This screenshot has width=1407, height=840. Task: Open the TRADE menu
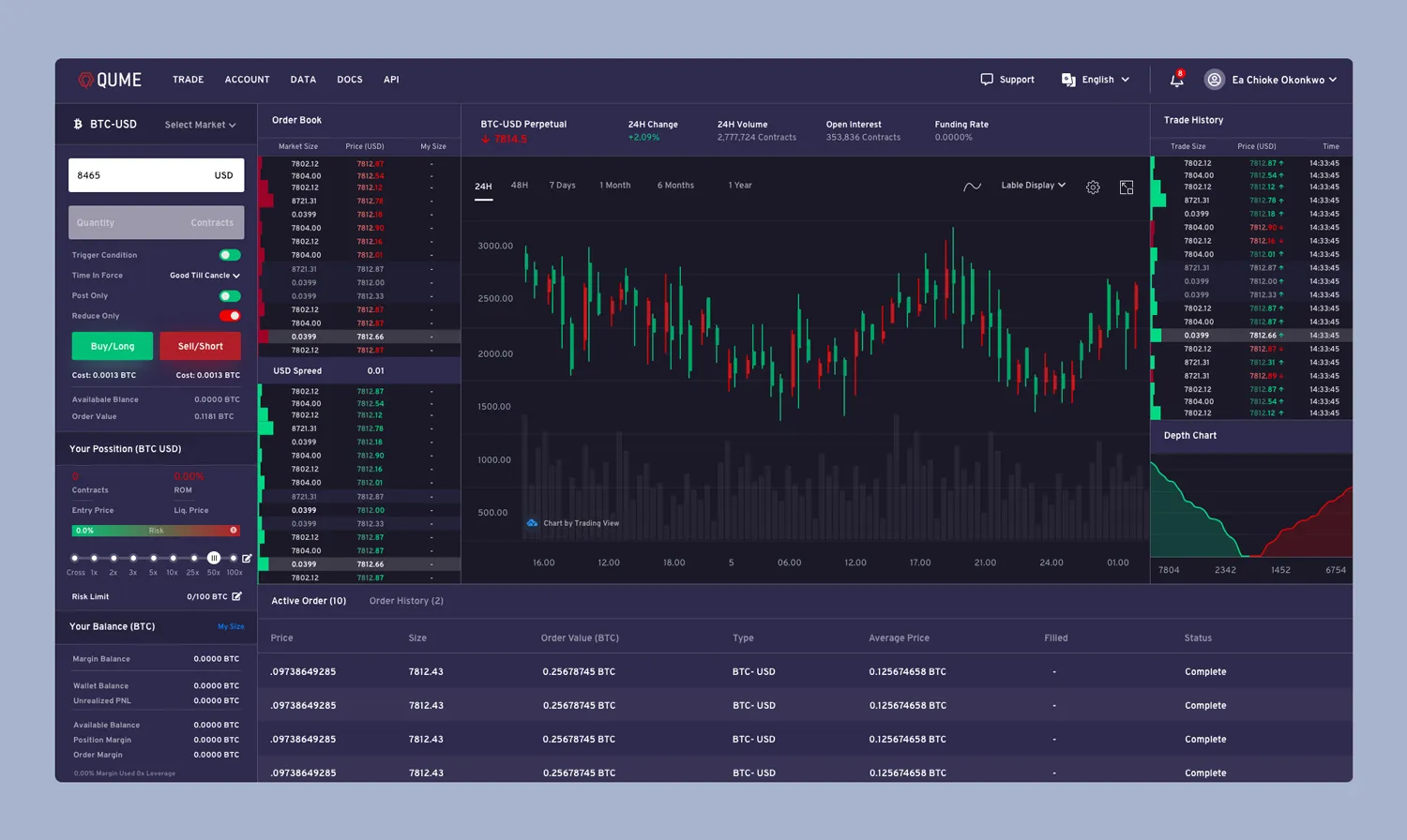pos(189,80)
